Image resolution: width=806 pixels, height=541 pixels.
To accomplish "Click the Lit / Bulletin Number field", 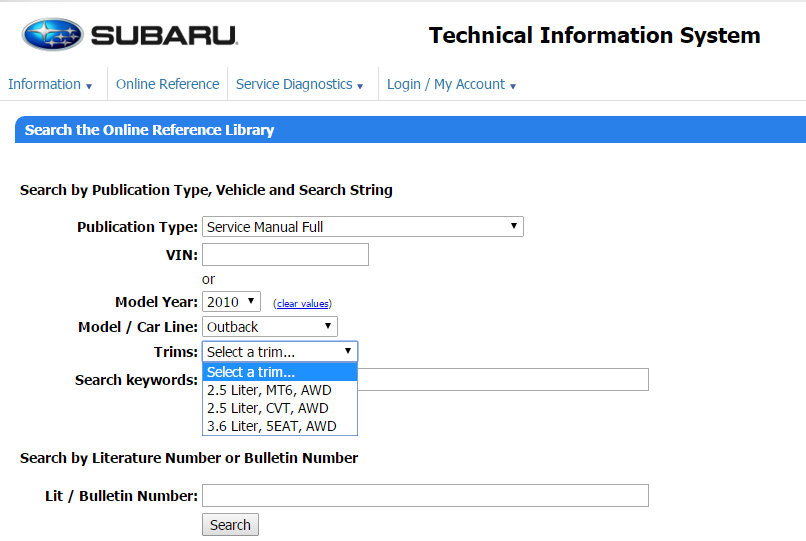I will coord(425,496).
